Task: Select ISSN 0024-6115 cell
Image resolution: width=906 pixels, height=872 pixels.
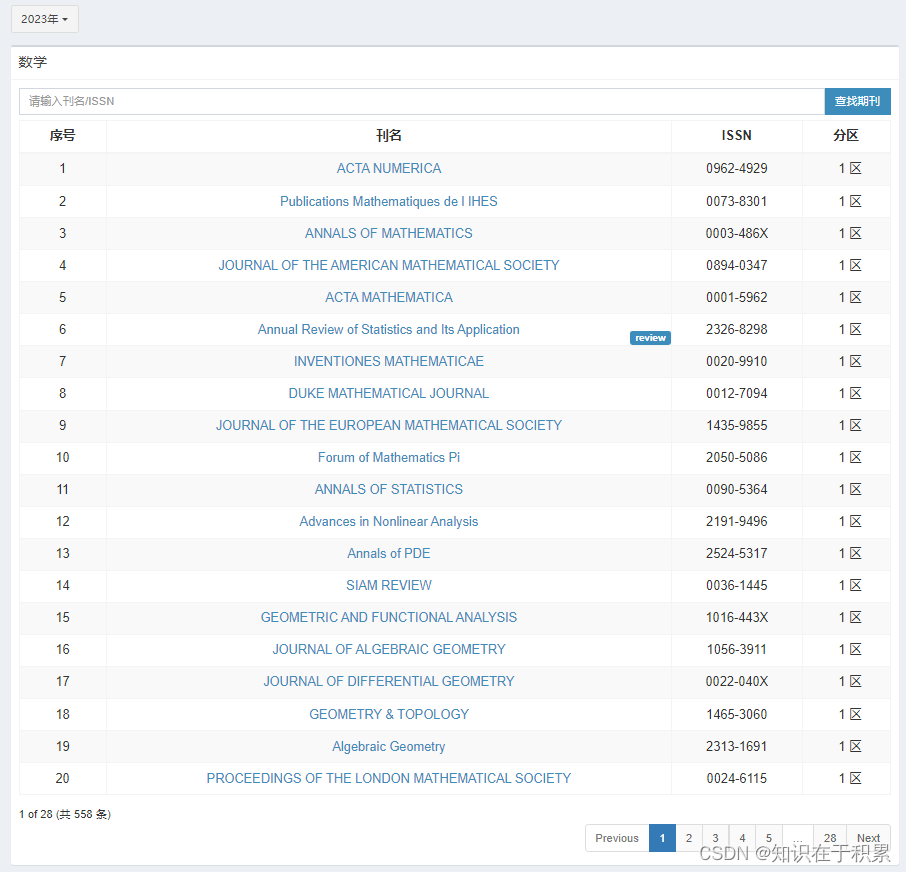Action: [737, 778]
